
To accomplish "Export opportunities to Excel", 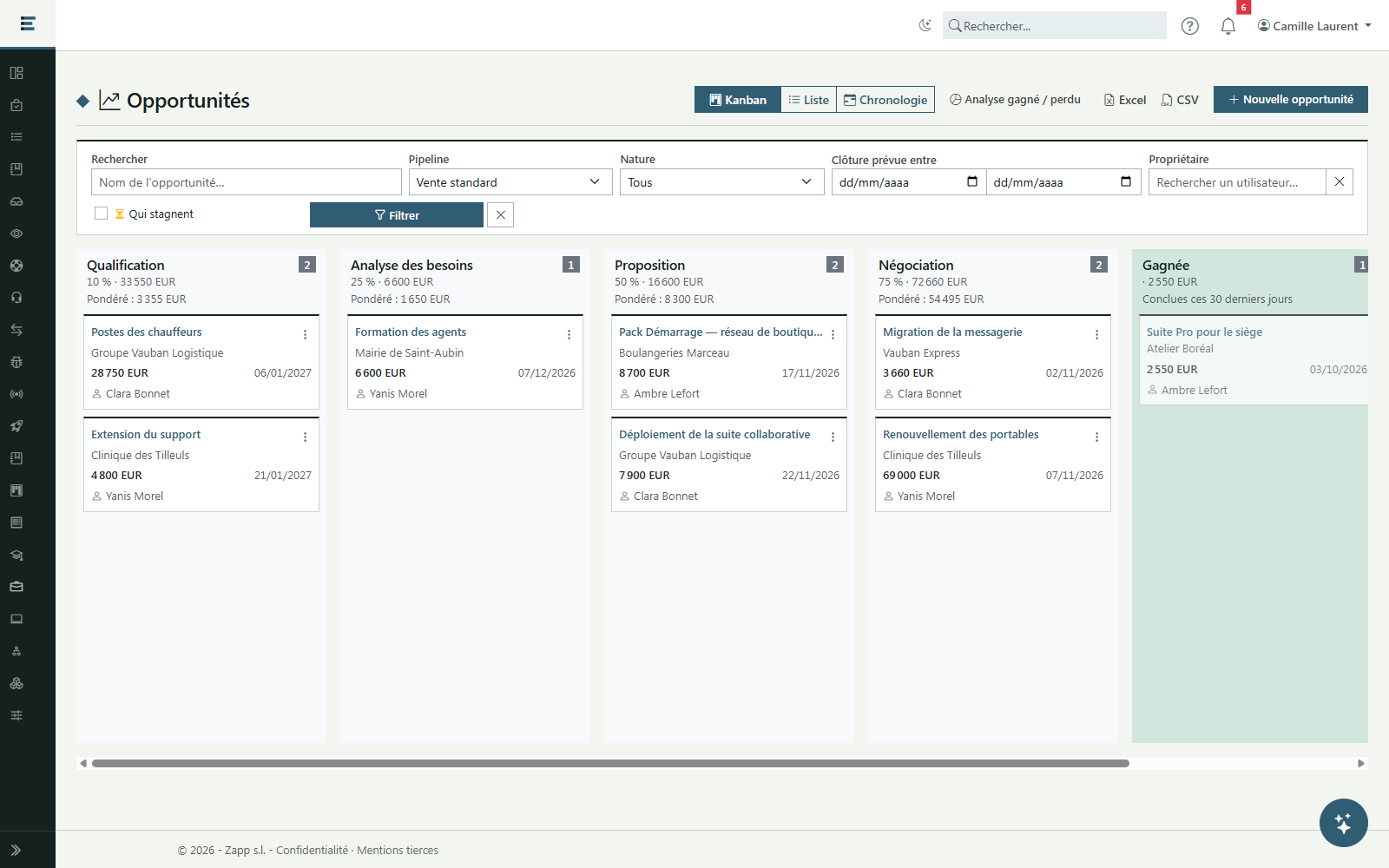I will point(1125,100).
